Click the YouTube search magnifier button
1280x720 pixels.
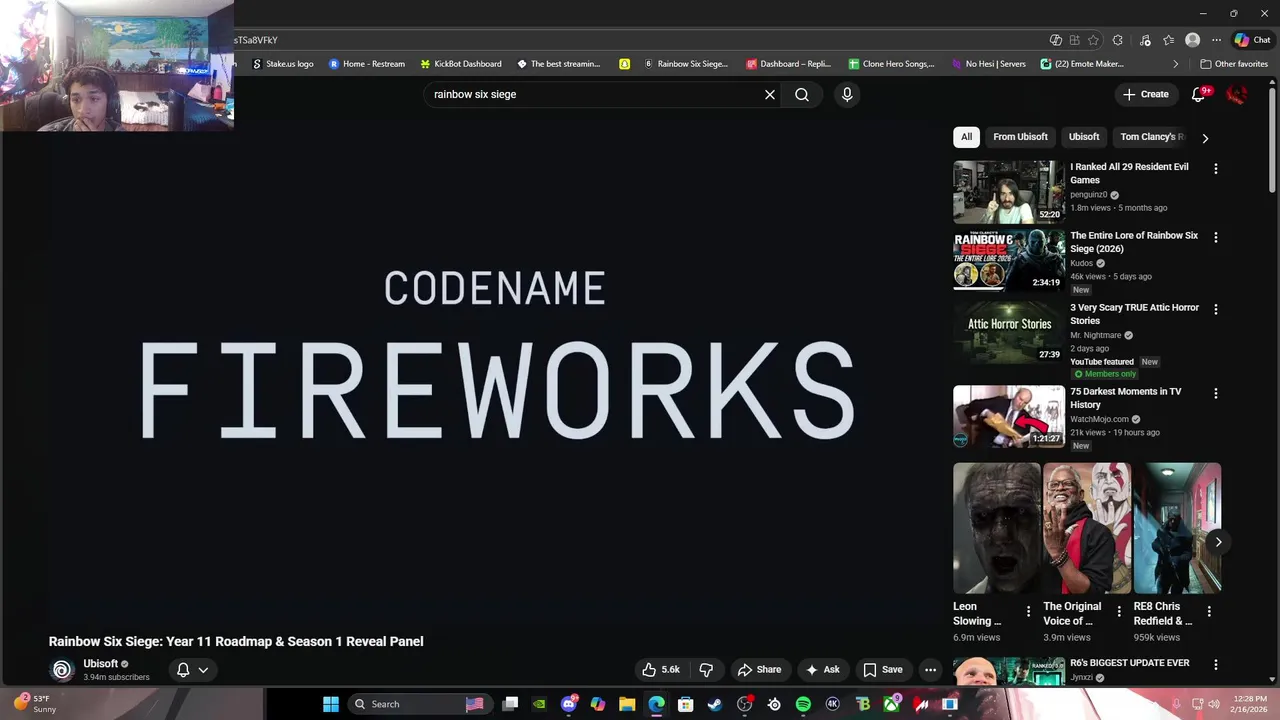[x=802, y=94]
